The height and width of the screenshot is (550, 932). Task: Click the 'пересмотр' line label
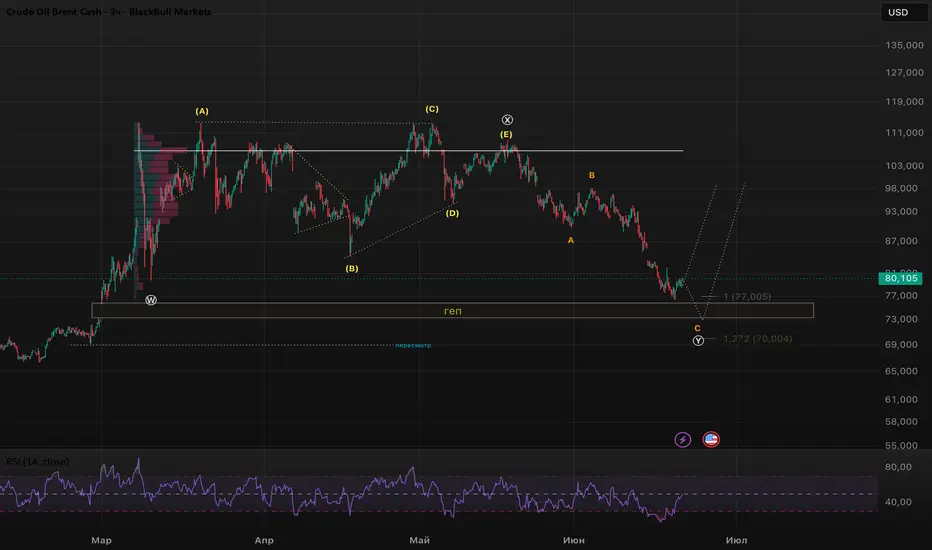(413, 345)
